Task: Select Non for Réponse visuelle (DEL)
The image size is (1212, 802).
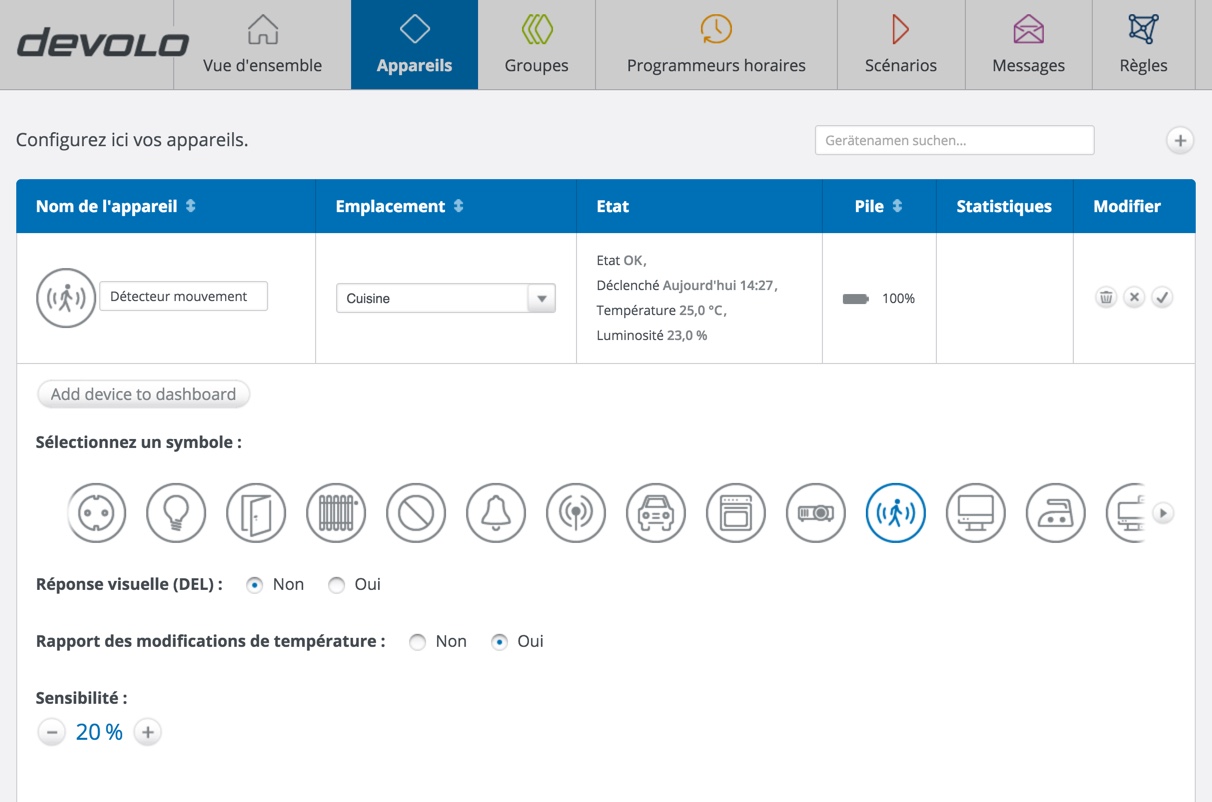Action: (x=255, y=585)
